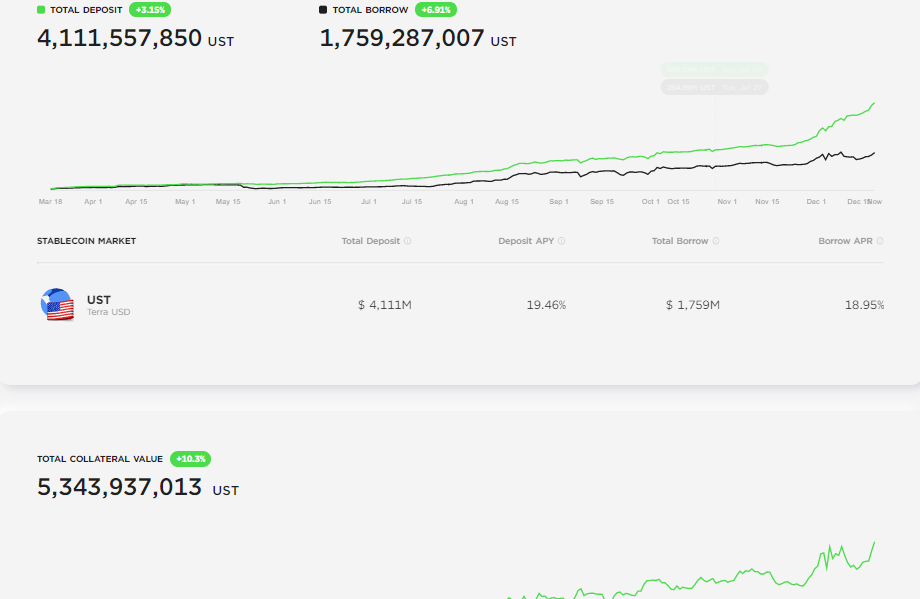Click the +6.91% borrow change badge
920x599 pixels.
tap(436, 10)
